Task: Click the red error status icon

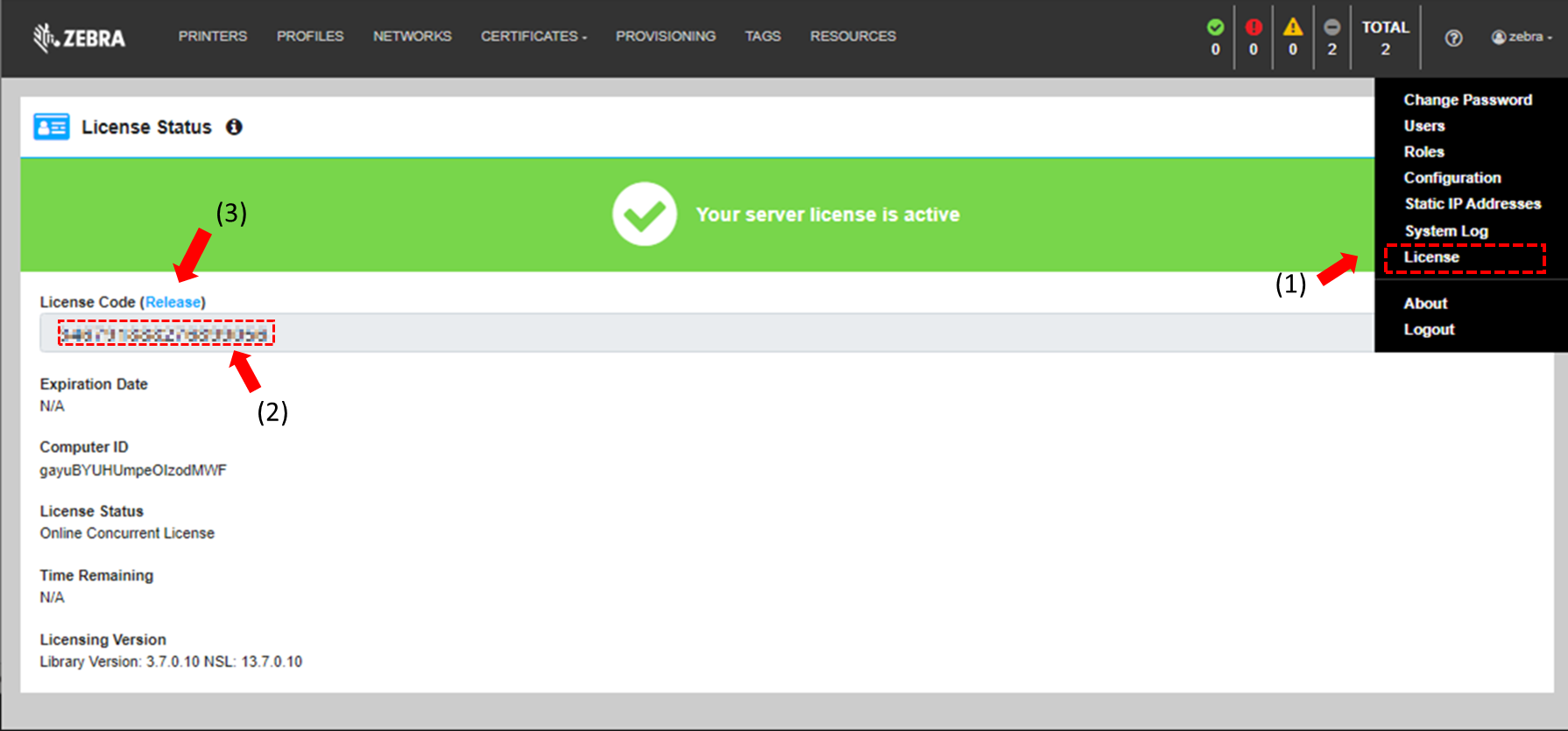Action: click(1254, 27)
